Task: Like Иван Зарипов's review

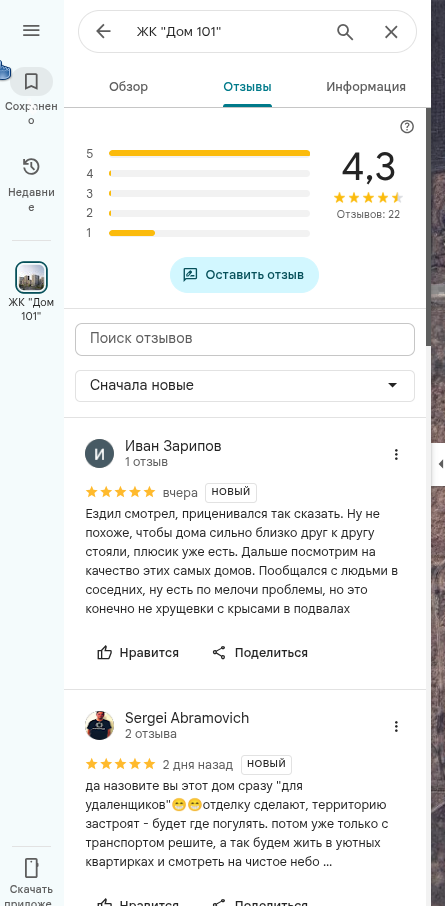Action: pos(138,653)
